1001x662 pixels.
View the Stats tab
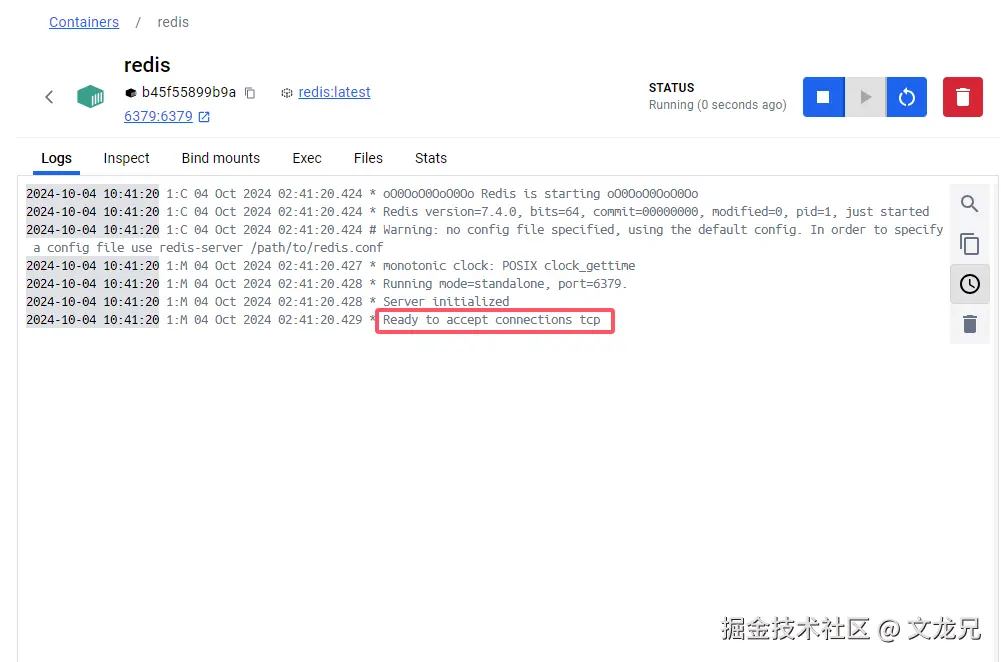click(x=431, y=158)
